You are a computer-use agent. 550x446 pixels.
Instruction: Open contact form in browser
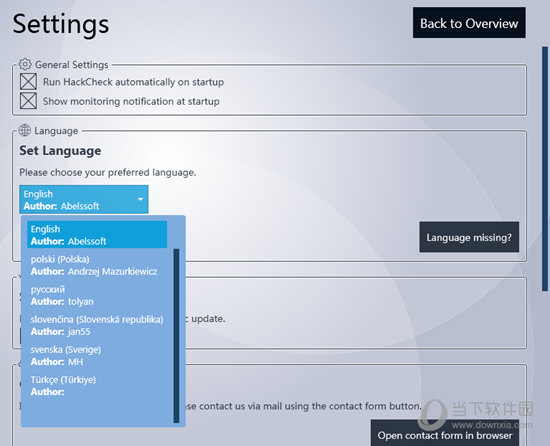[x=445, y=433]
